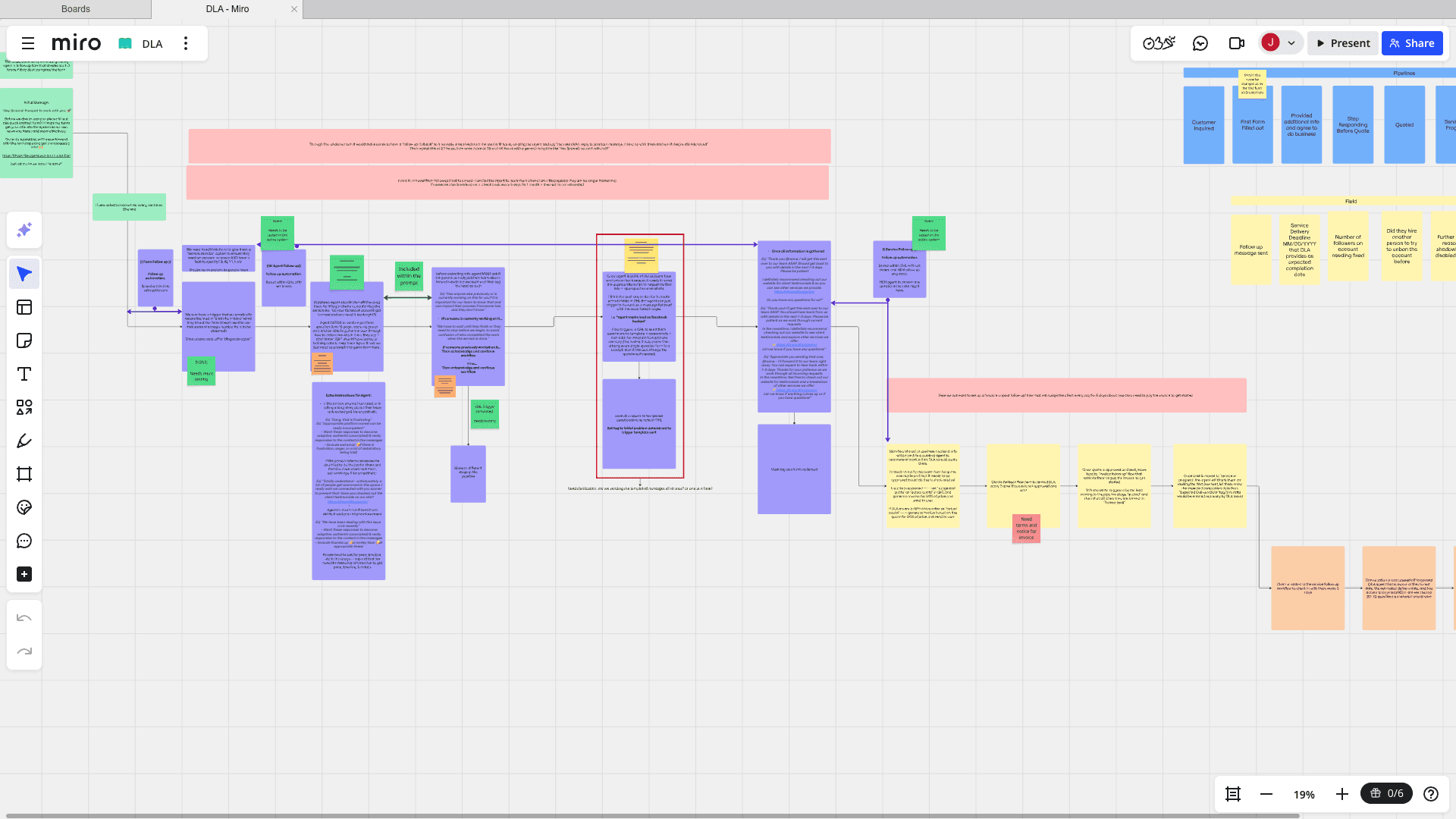
Task: Click the DLA board title
Action: click(152, 44)
